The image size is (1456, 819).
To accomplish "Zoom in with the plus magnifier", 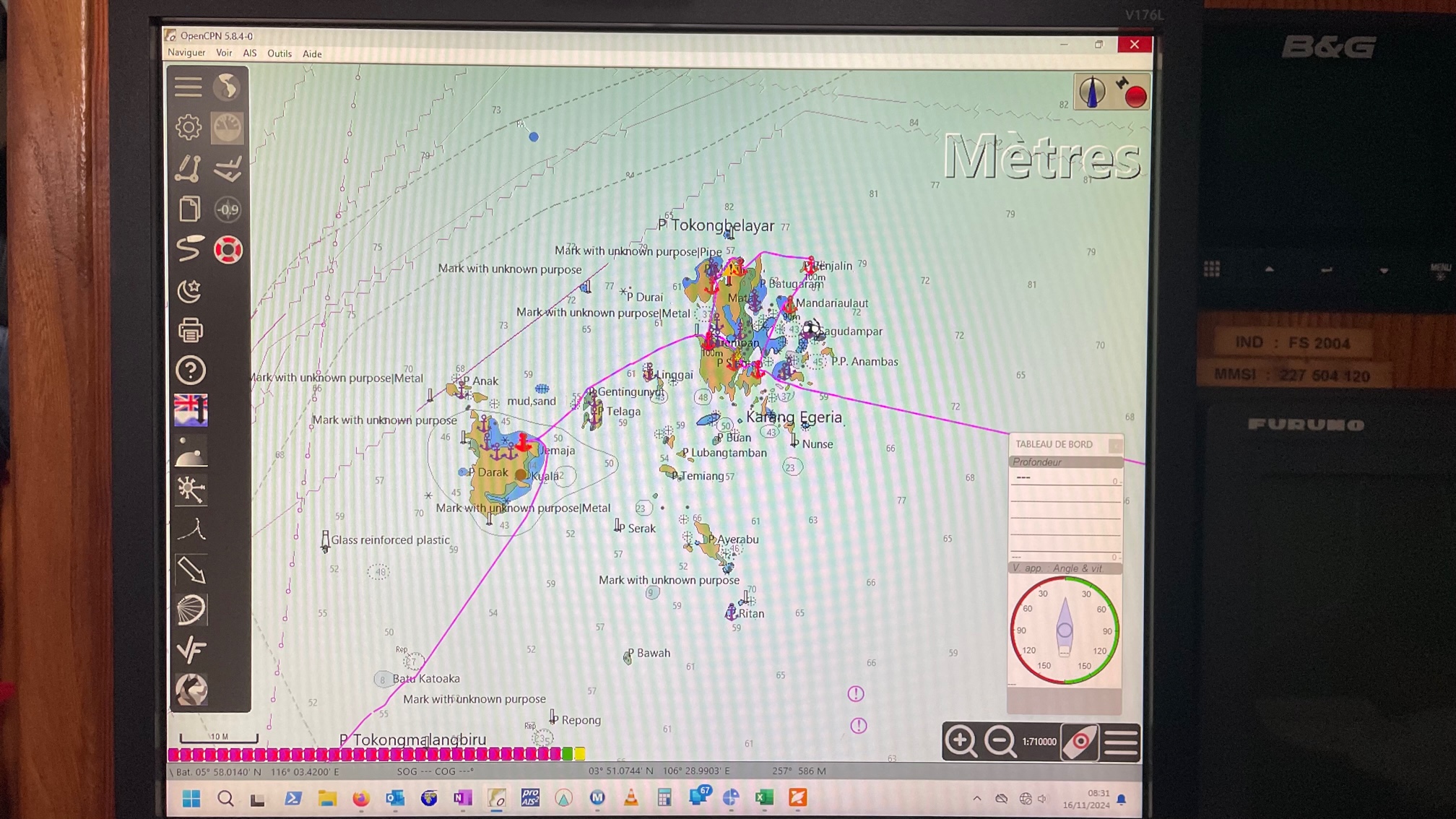I will (x=961, y=742).
